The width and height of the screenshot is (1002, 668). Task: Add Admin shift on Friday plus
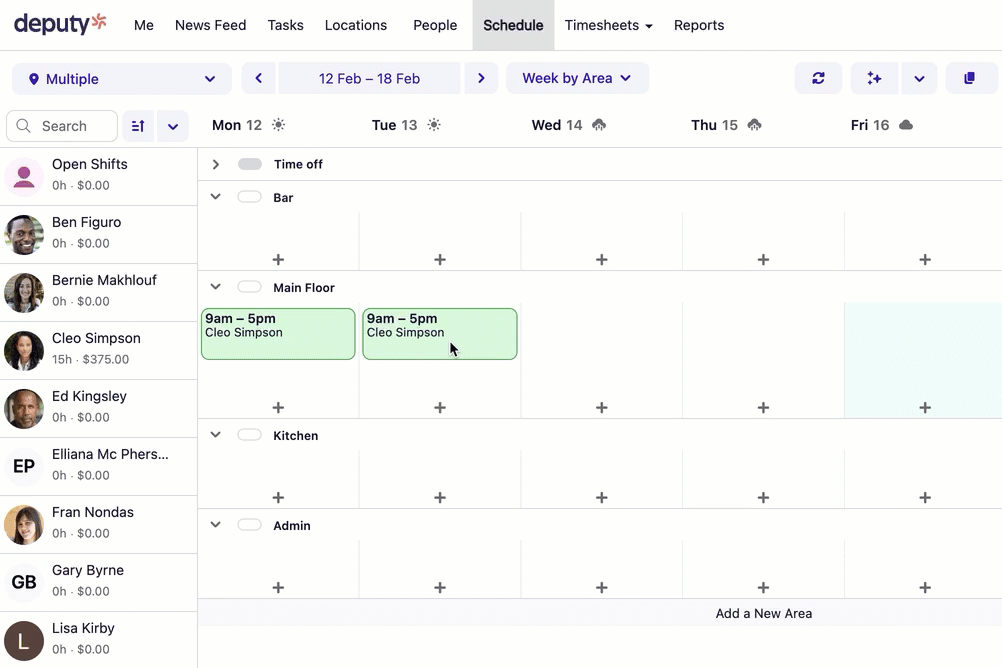pos(925,587)
